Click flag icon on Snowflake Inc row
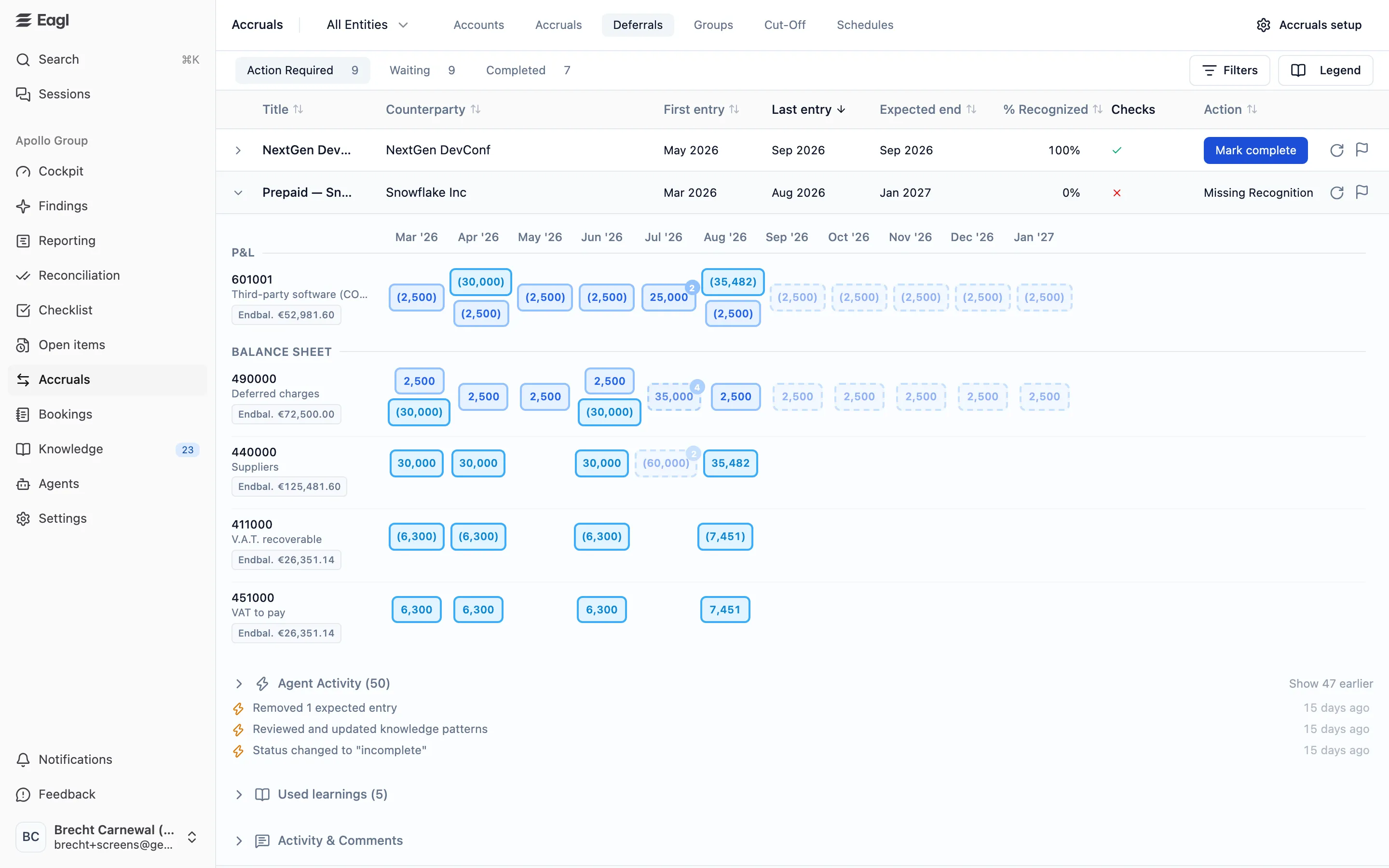Image resolution: width=1389 pixels, height=868 pixels. coord(1362,192)
